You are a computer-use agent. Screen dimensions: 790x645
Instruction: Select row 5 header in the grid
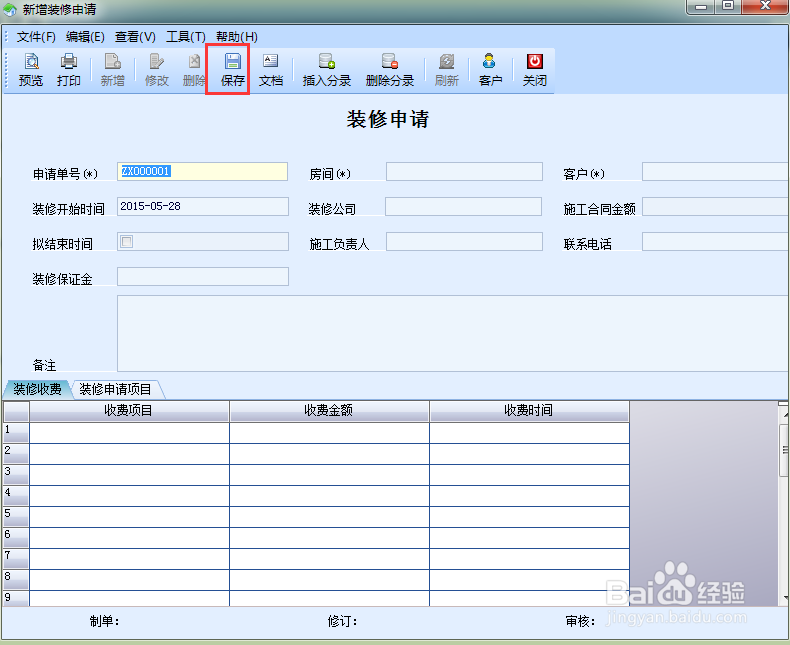(16, 517)
